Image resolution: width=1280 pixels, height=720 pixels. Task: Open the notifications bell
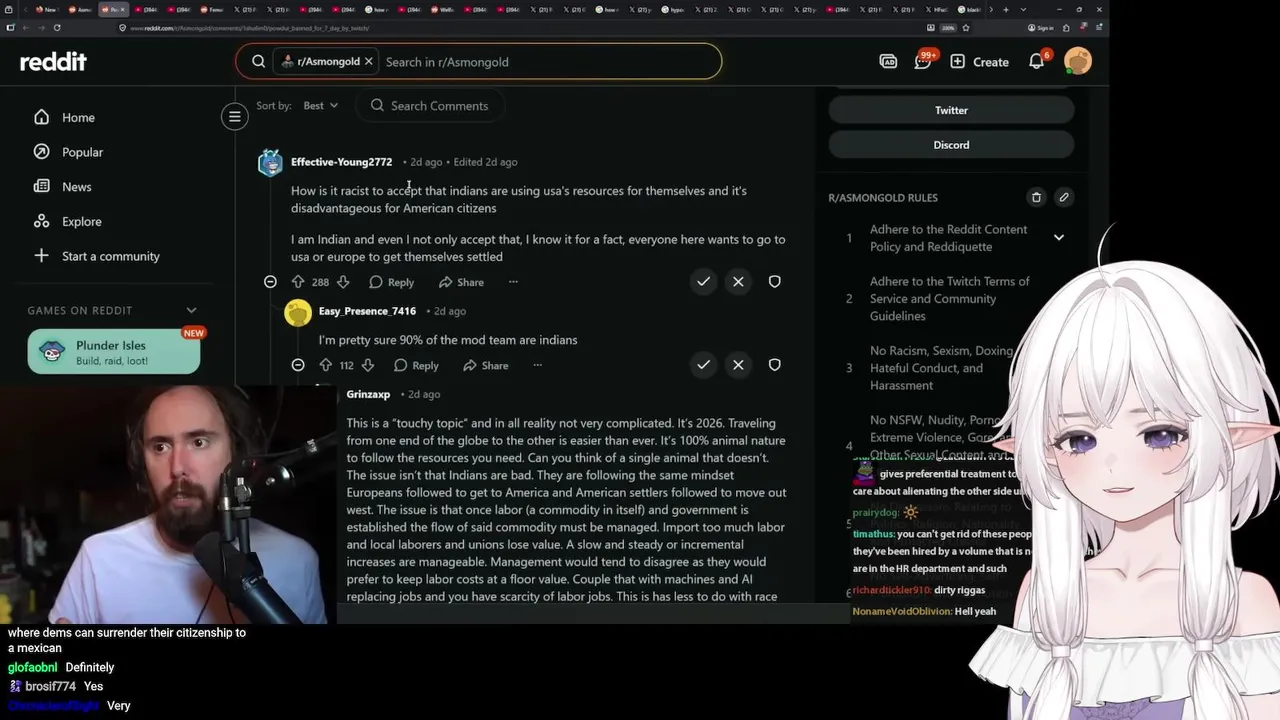click(x=1037, y=61)
